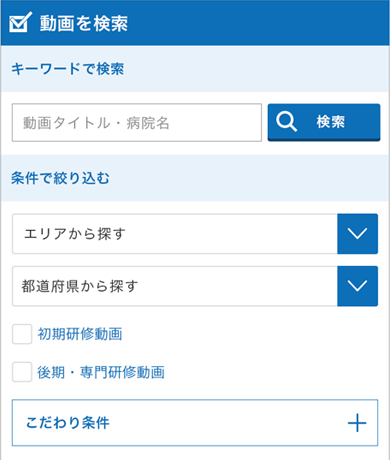The image size is (390, 460).
Task: Click the 動画を検索 header title
Action: (x=84, y=23)
